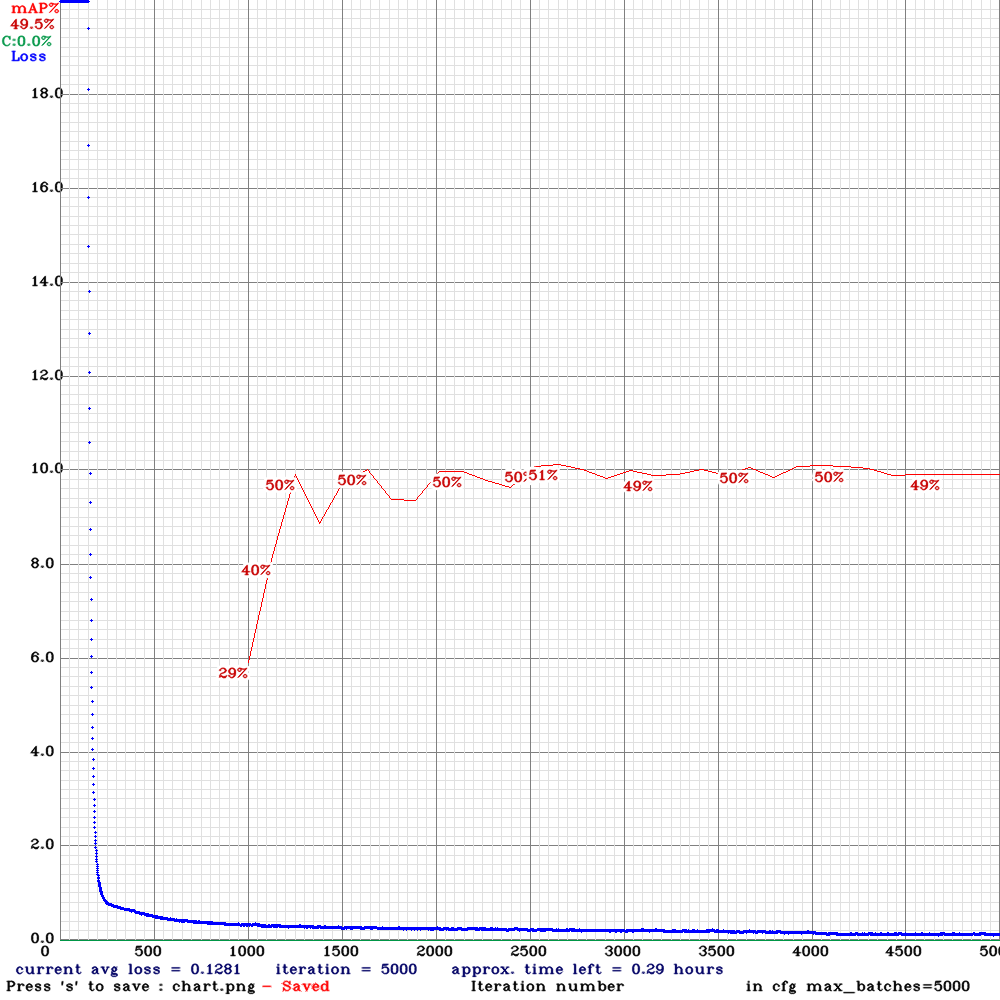The image size is (1000, 1000).
Task: Click the 49% label near iteration 3000
Action: [637, 487]
